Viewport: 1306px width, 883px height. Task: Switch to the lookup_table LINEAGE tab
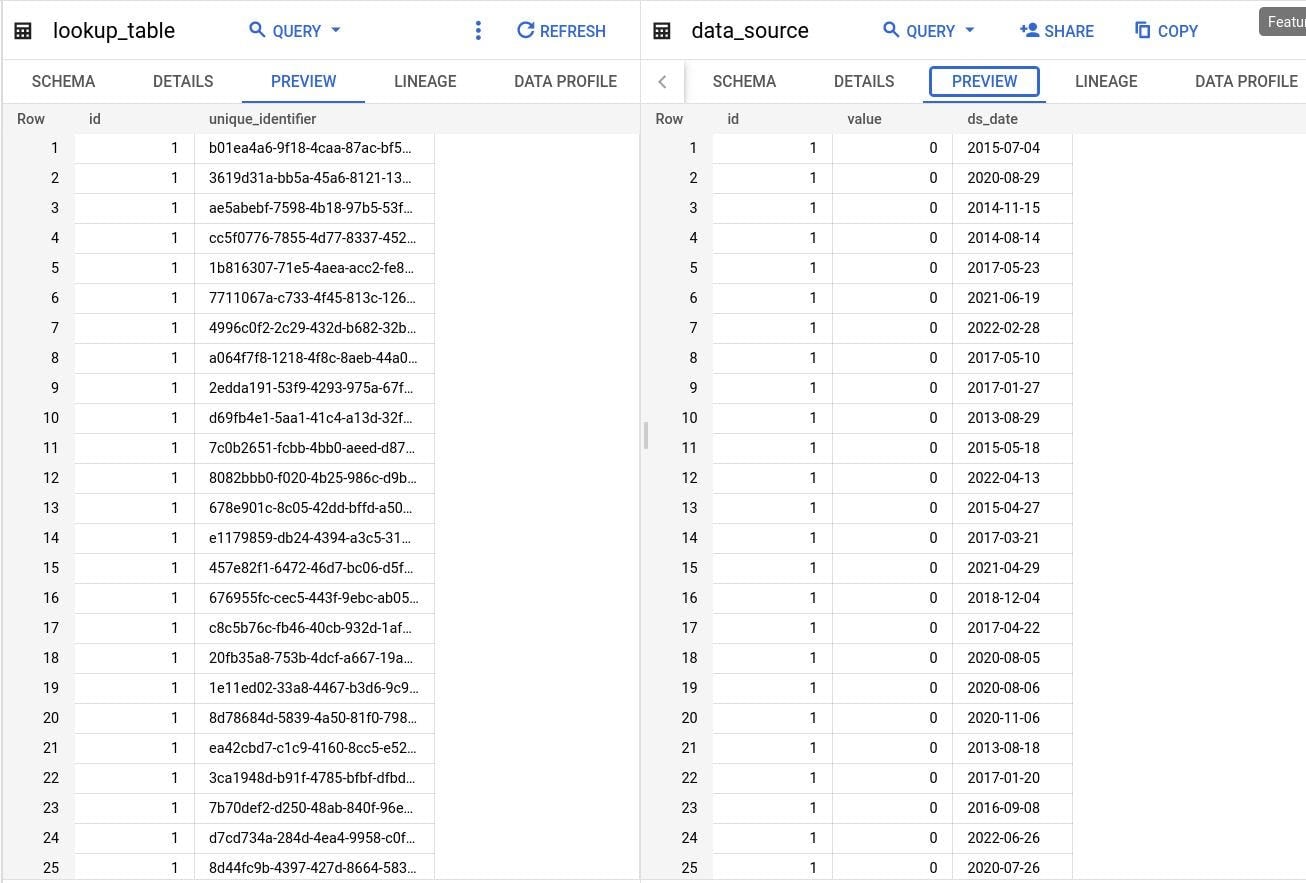[x=425, y=81]
